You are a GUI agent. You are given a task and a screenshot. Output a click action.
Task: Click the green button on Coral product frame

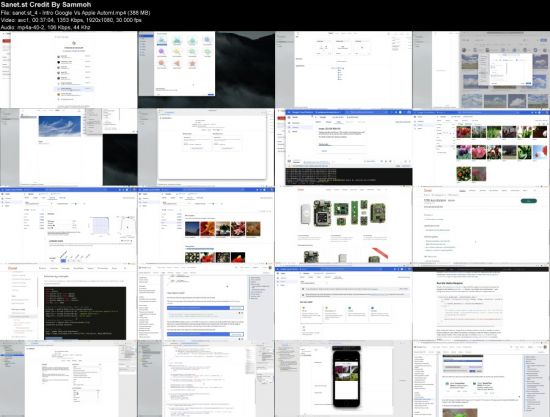(529, 201)
